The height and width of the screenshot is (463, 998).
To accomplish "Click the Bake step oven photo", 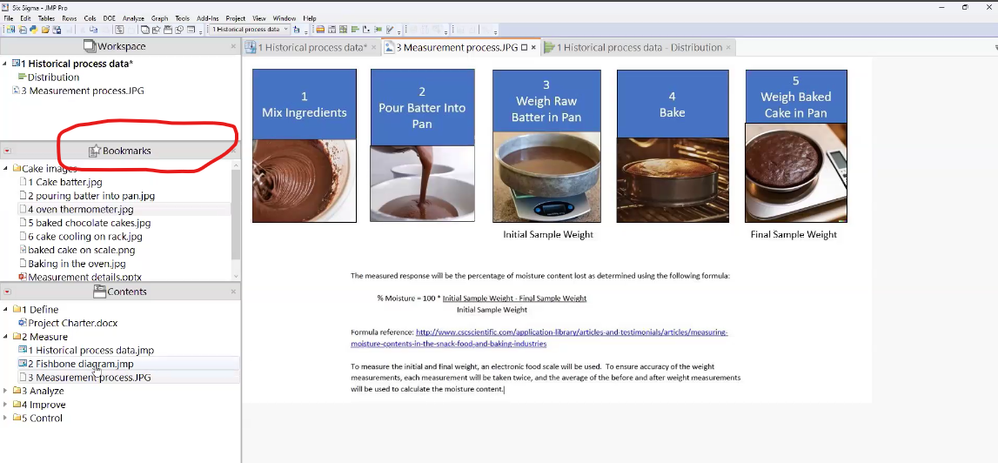I will tap(672, 180).
